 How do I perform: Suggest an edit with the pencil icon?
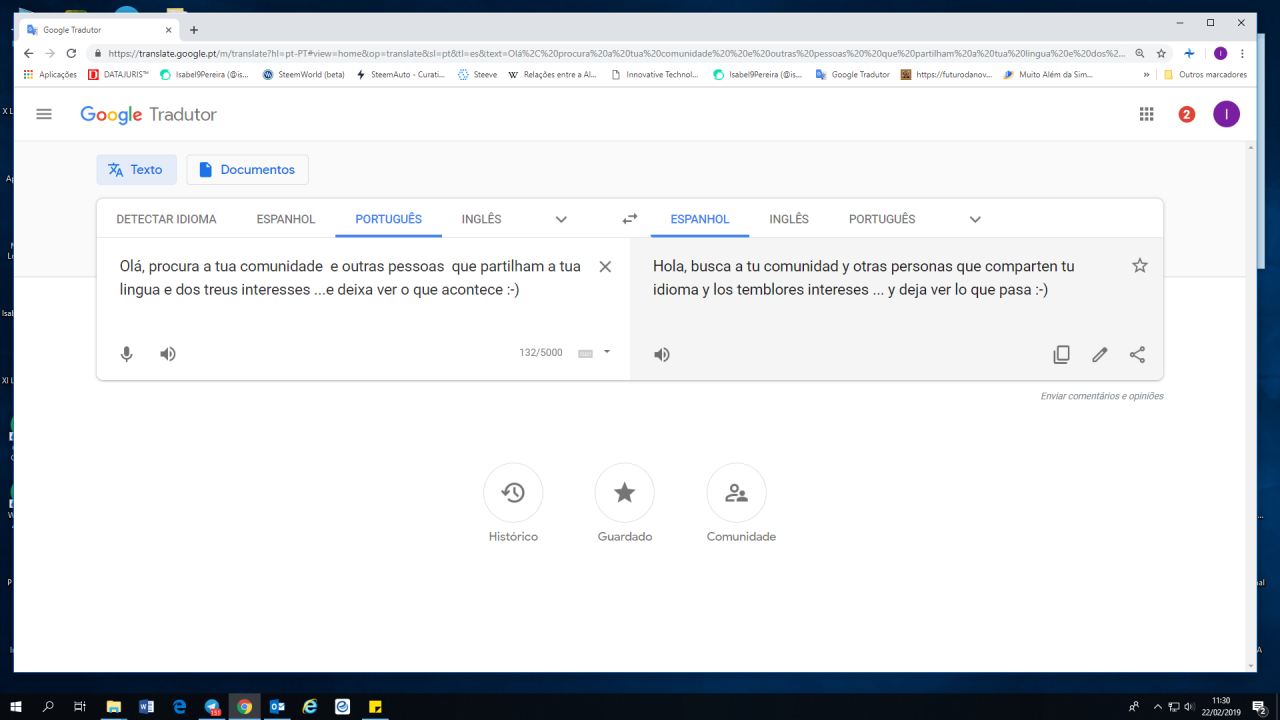click(1100, 354)
